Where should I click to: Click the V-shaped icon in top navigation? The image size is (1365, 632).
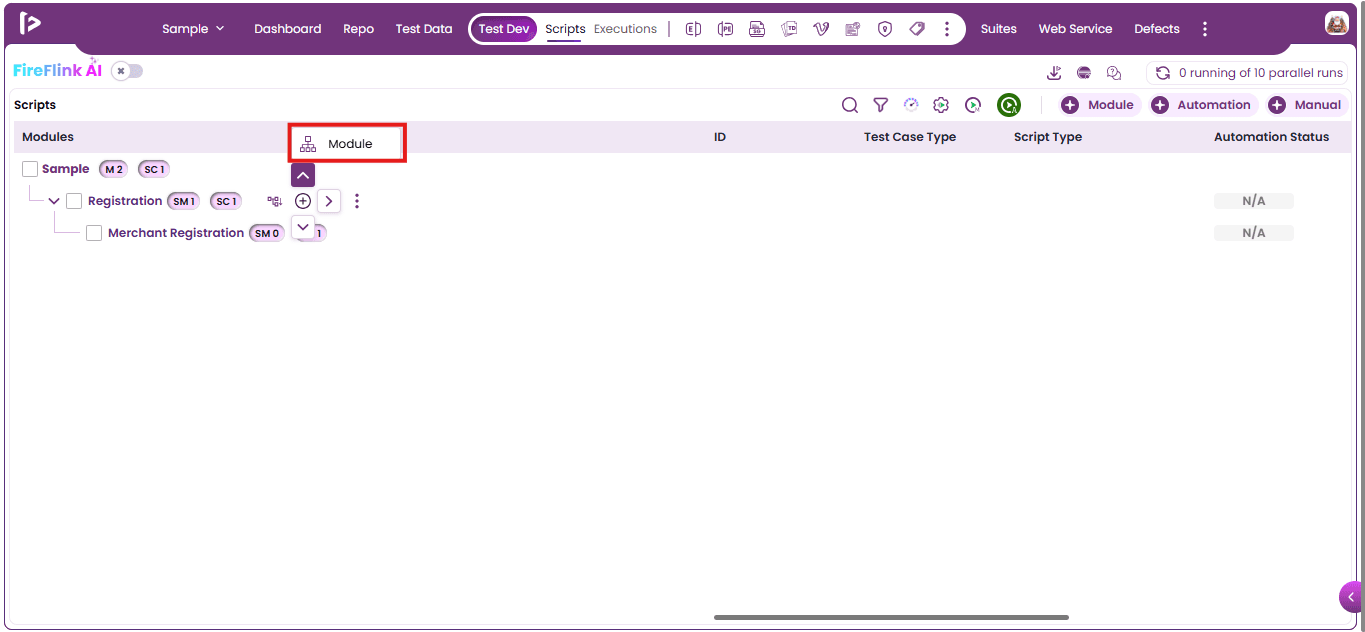(x=821, y=29)
